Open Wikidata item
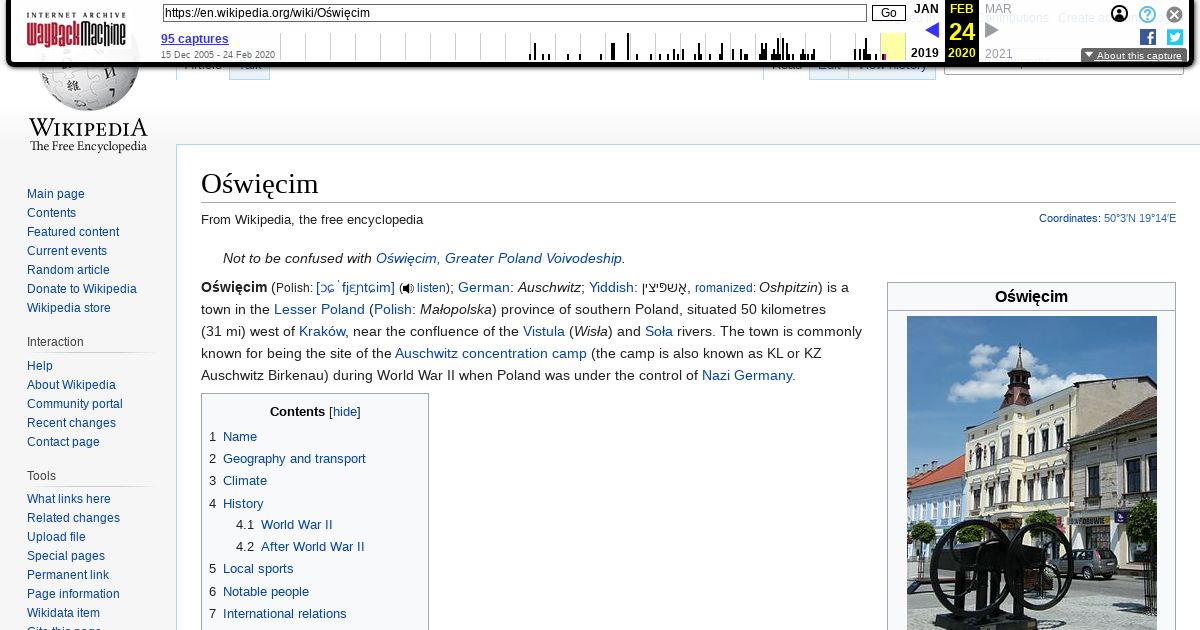This screenshot has height=630, width=1200. pos(63,613)
